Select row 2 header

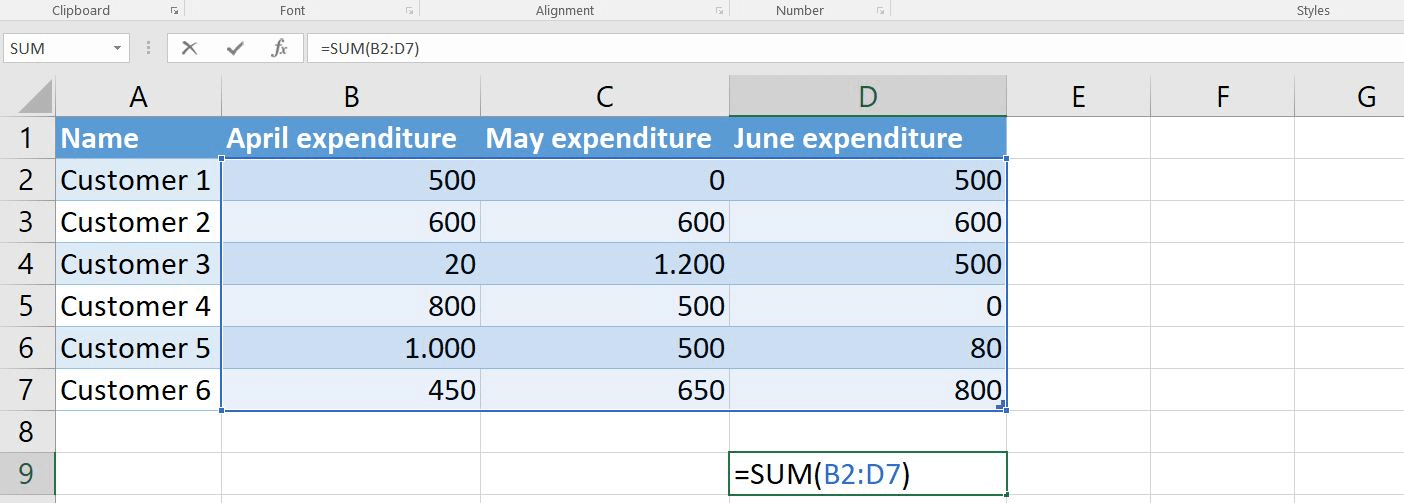tap(27, 180)
